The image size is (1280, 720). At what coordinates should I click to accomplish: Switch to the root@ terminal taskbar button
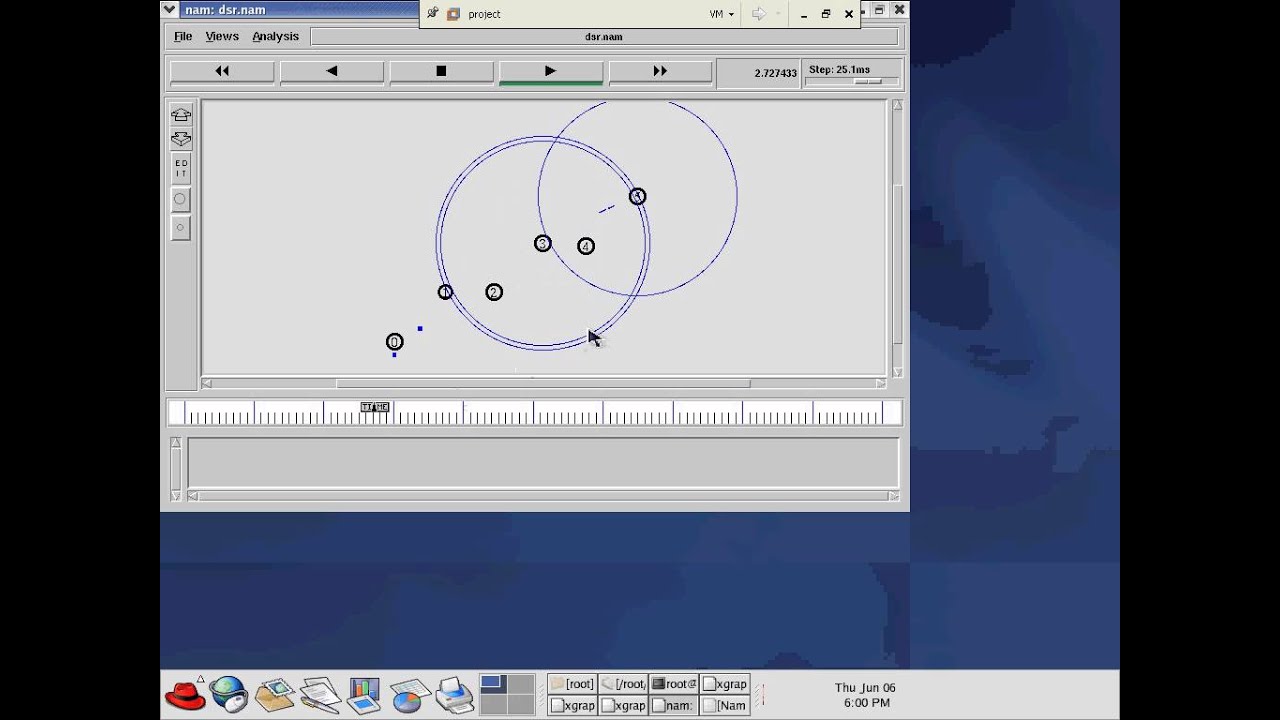(674, 684)
